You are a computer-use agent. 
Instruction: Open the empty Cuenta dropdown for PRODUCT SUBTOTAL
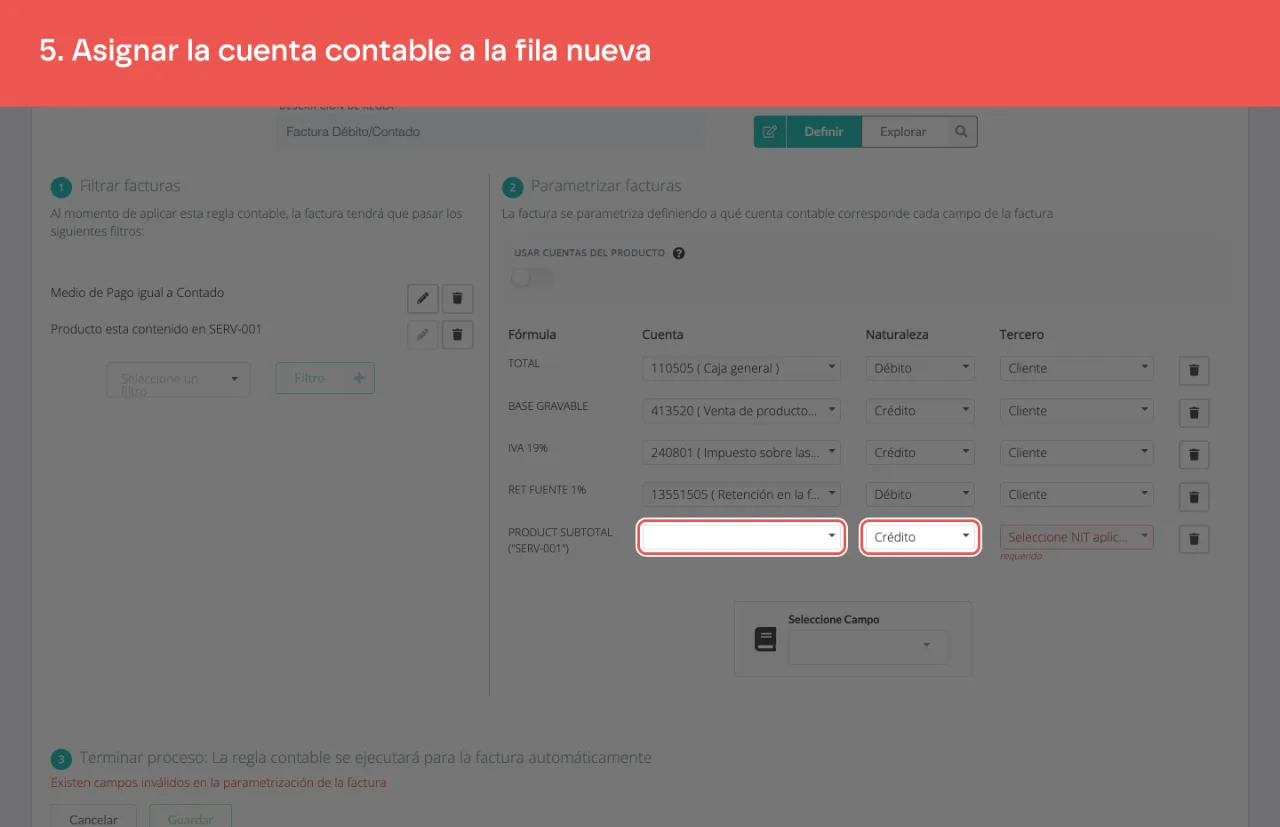pos(741,537)
